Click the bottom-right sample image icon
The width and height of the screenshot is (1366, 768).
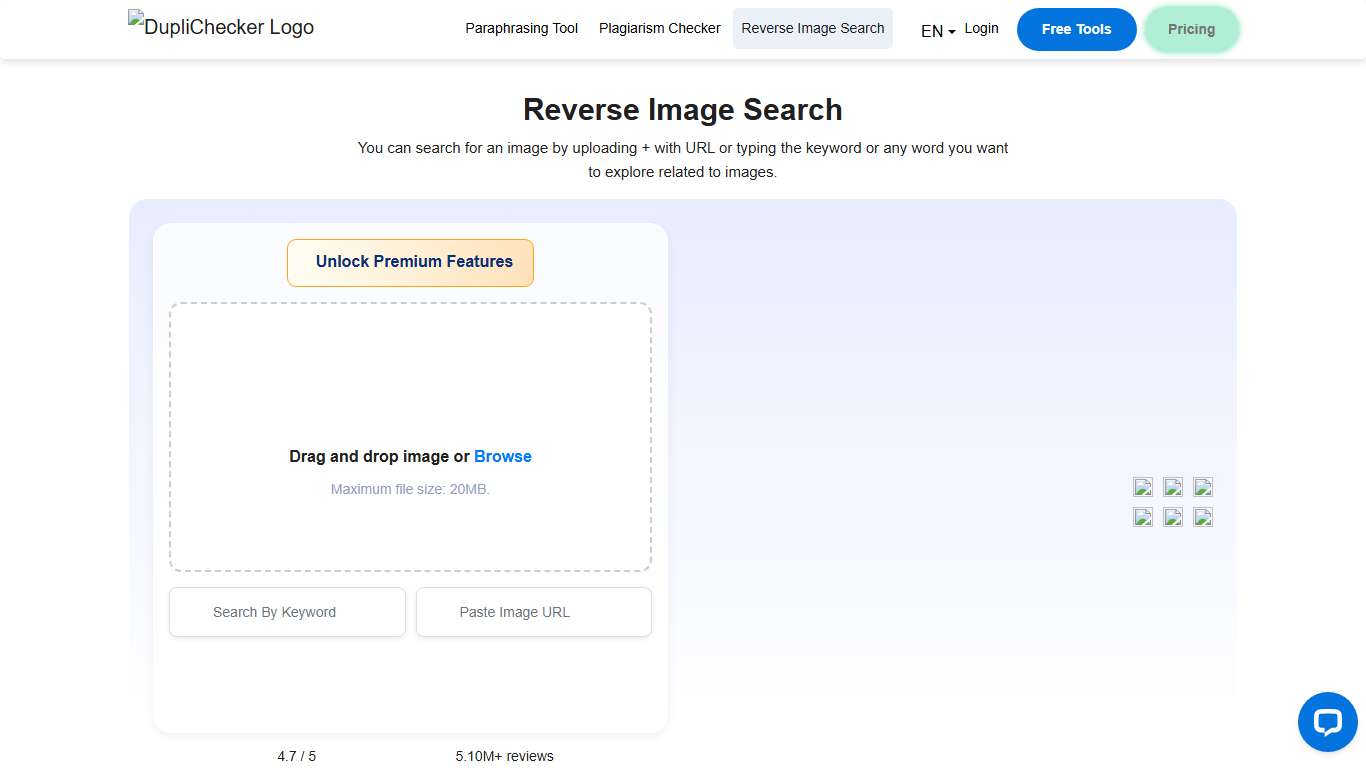1202,517
